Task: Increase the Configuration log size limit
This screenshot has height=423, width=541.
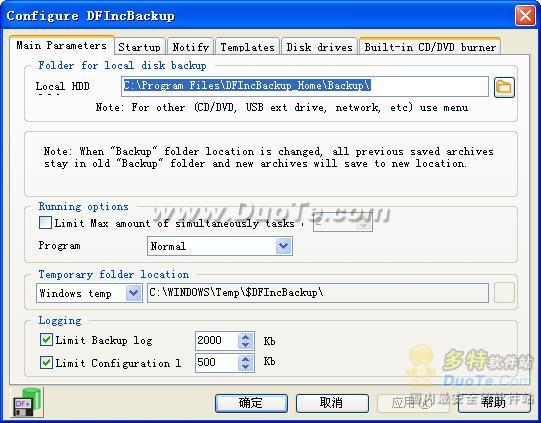Action: coord(246,358)
